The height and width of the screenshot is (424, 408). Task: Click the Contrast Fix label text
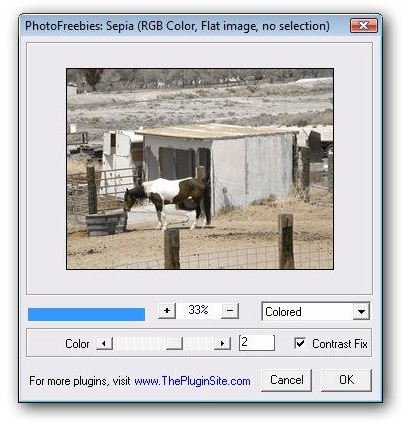click(340, 344)
